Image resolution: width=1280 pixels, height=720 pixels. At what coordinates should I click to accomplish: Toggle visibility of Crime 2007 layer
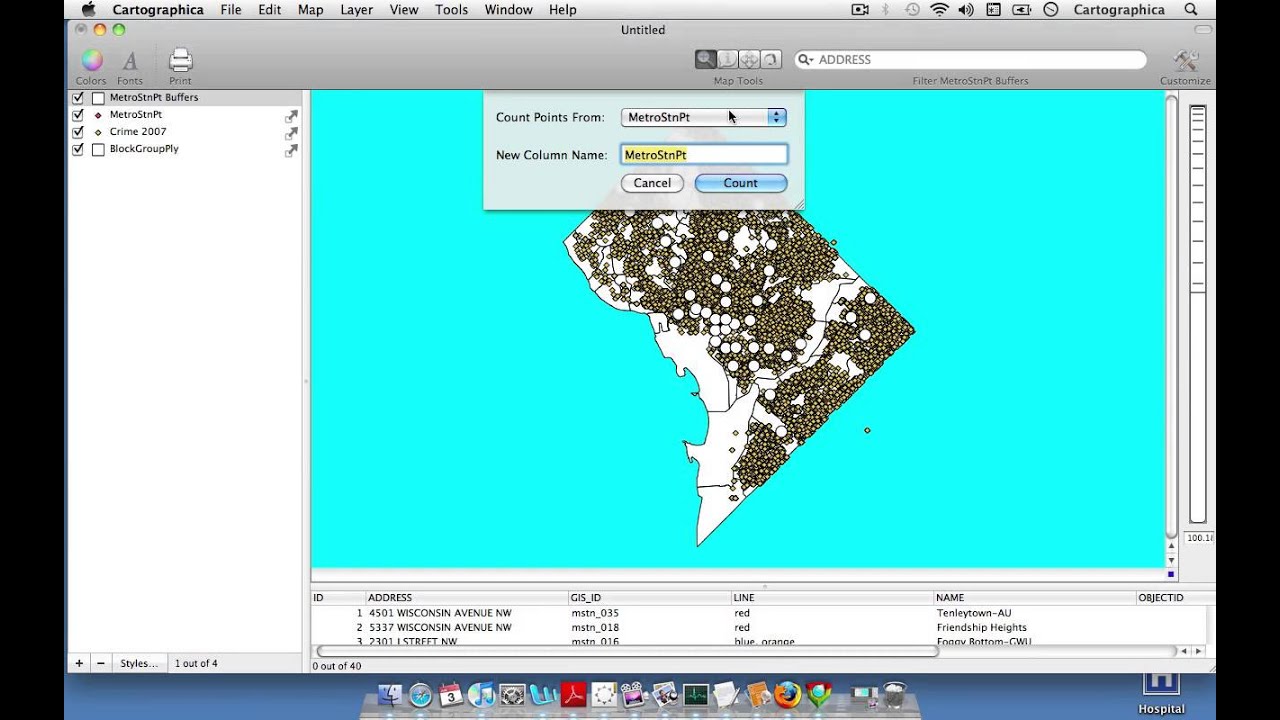click(x=78, y=132)
